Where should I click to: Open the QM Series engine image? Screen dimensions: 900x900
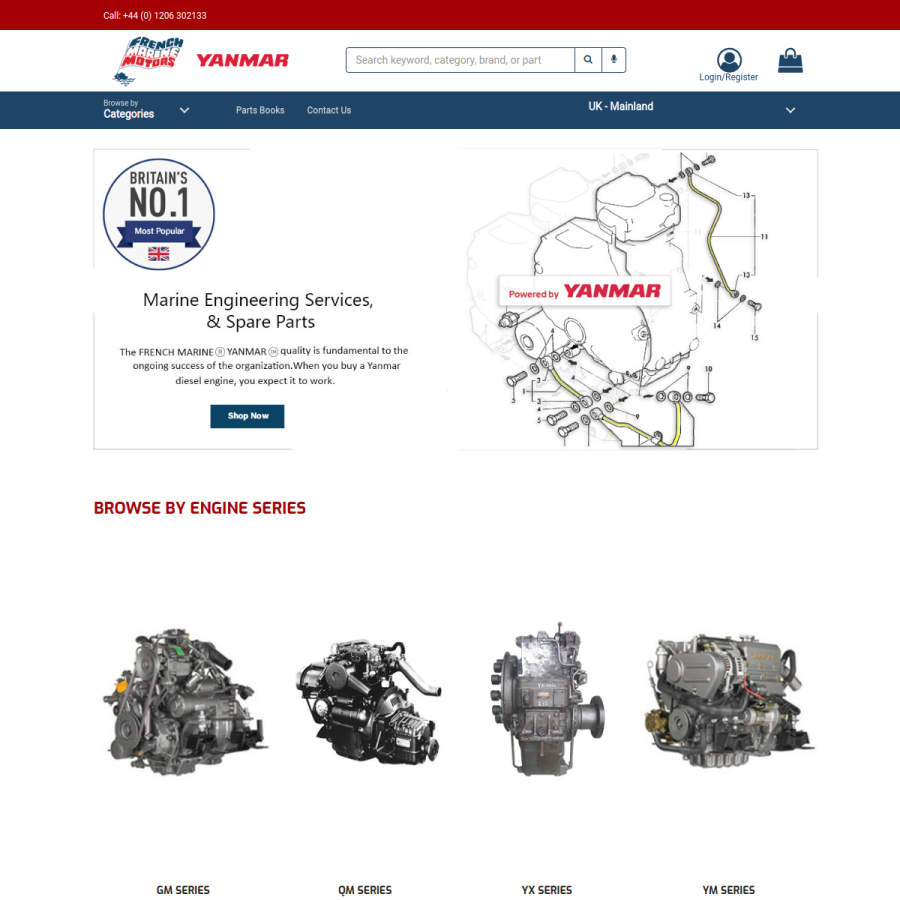(368, 701)
